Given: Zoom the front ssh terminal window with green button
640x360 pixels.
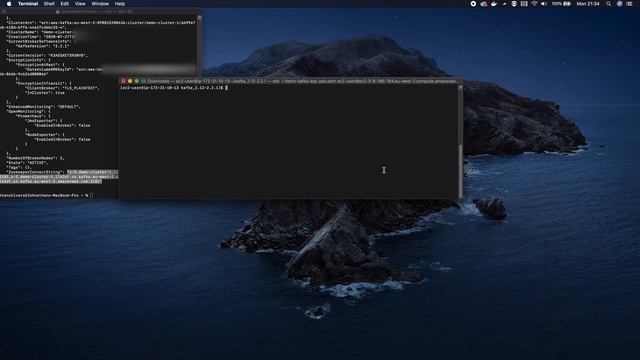Looking at the screenshot, I should tap(137, 81).
